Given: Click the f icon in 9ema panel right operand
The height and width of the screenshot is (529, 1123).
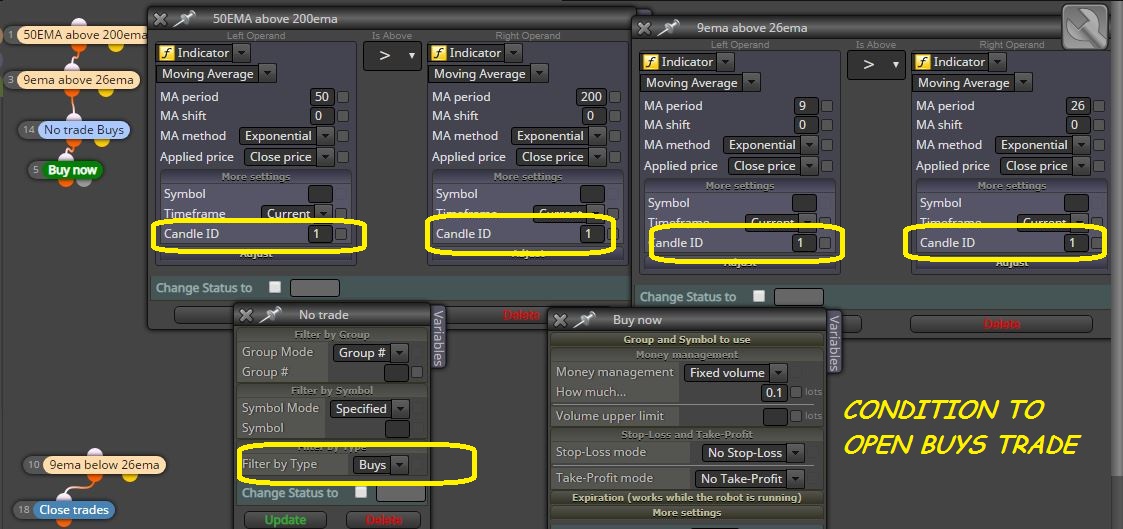Looking at the screenshot, I should [x=922, y=62].
